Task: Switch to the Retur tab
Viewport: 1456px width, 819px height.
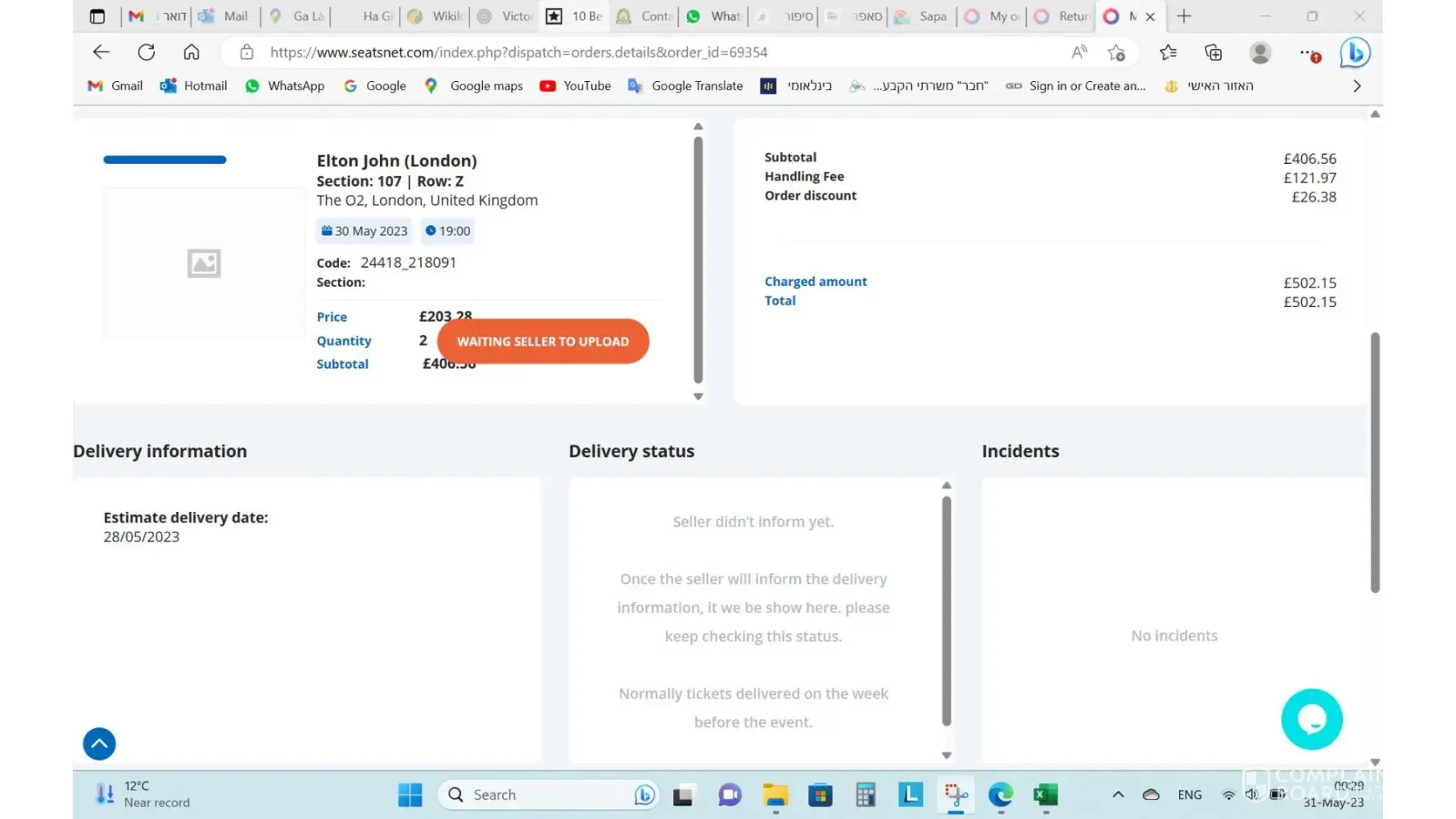Action: (1063, 16)
